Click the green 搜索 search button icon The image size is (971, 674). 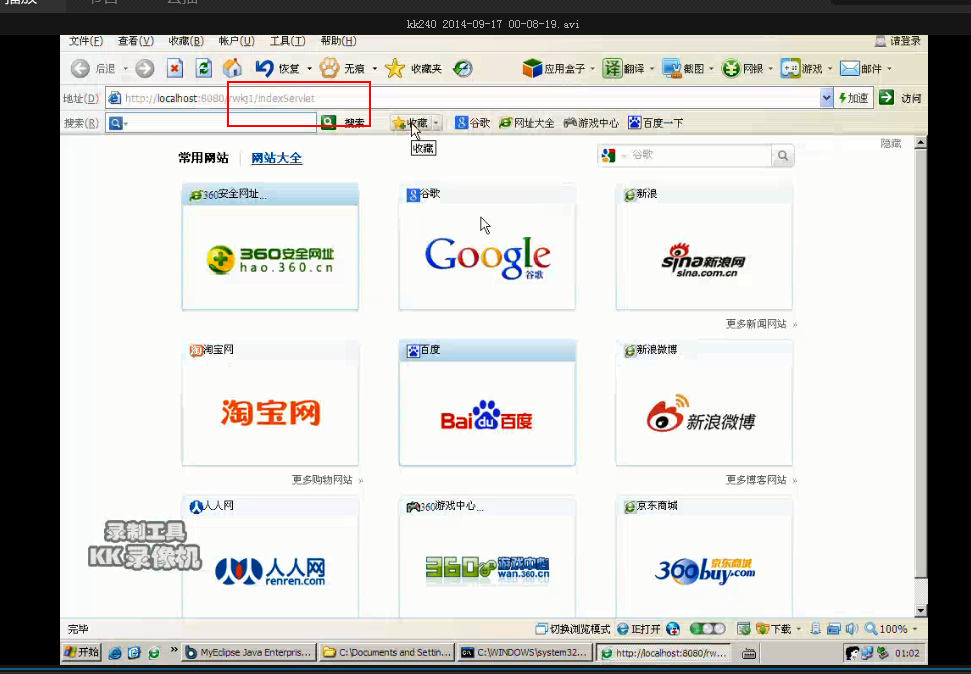[329, 123]
